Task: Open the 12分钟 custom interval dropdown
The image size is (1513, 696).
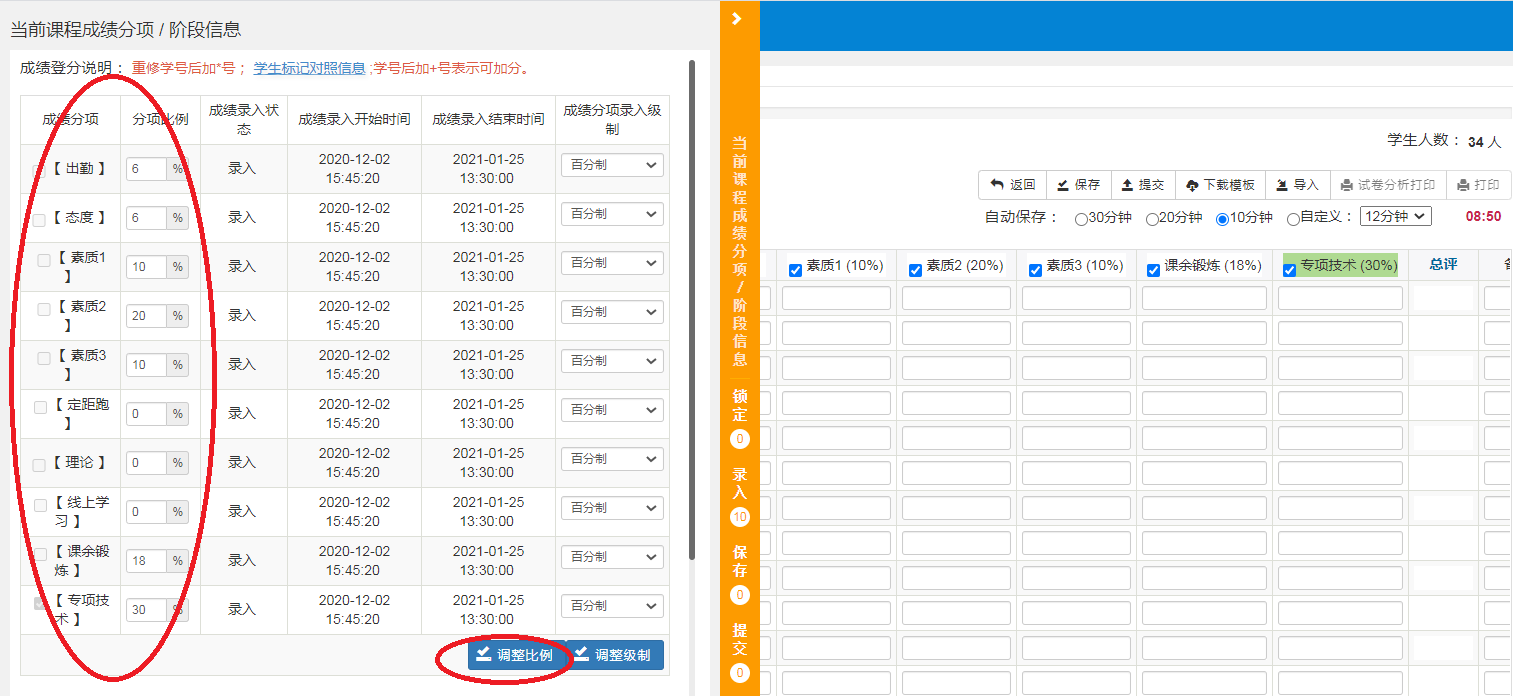Action: [1395, 216]
